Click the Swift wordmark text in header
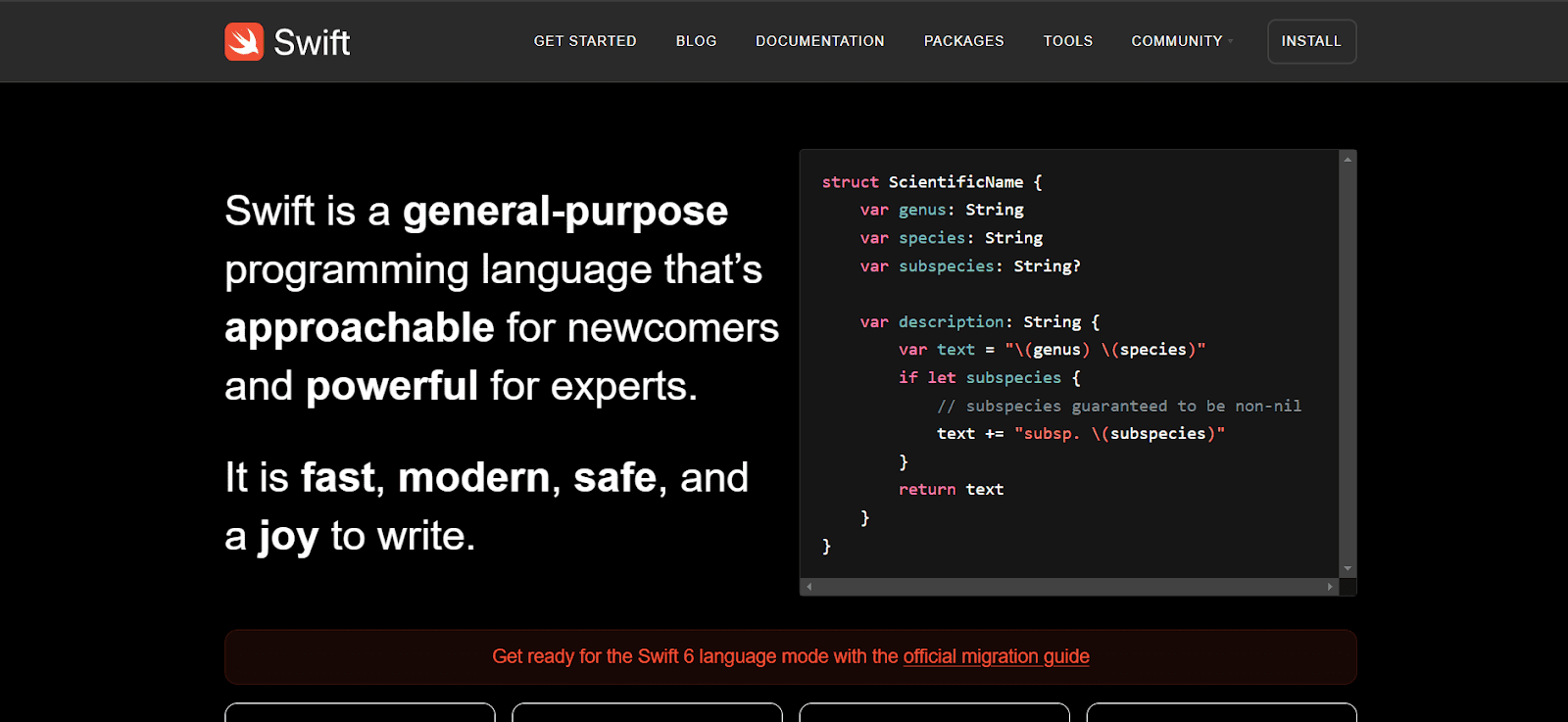 click(312, 42)
